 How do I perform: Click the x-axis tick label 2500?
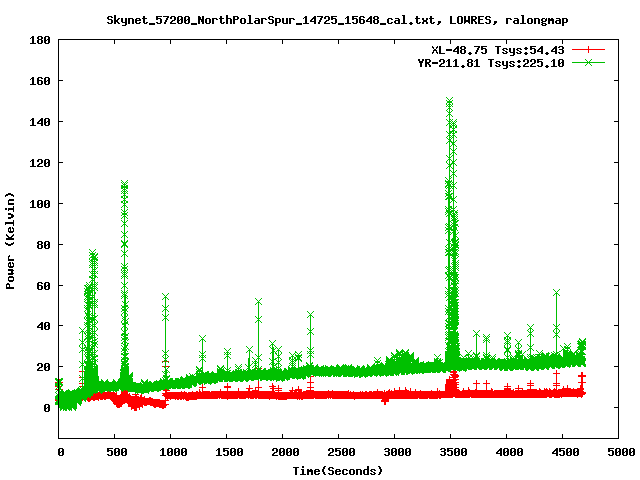[x=341, y=452]
